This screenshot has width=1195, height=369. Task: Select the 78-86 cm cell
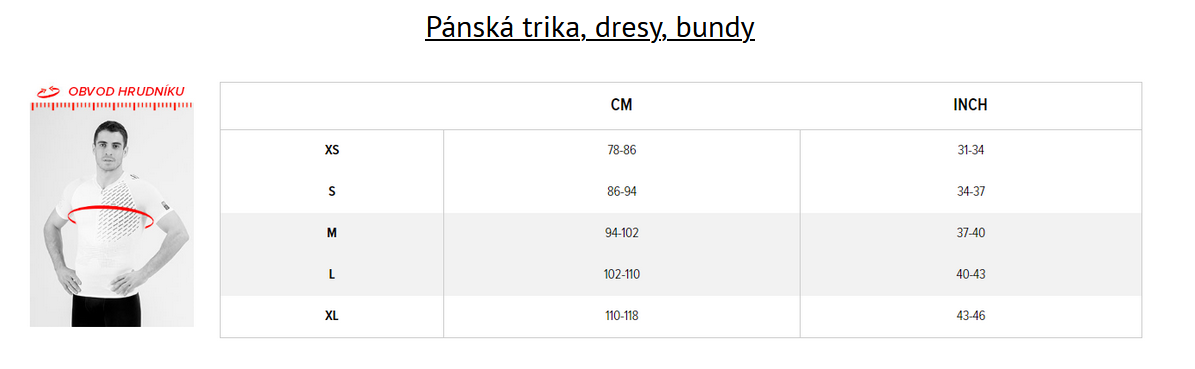pyautogui.click(x=621, y=150)
